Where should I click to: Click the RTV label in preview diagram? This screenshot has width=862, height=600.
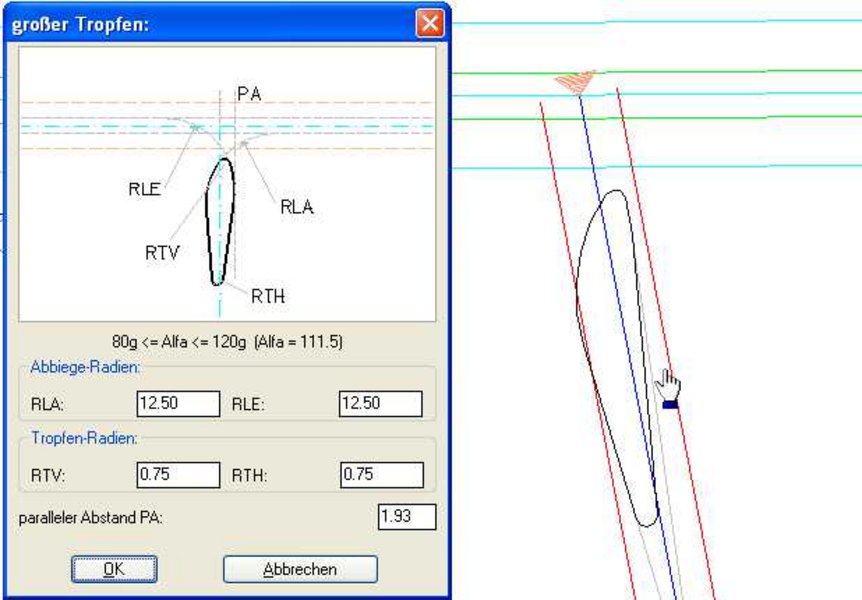[161, 252]
